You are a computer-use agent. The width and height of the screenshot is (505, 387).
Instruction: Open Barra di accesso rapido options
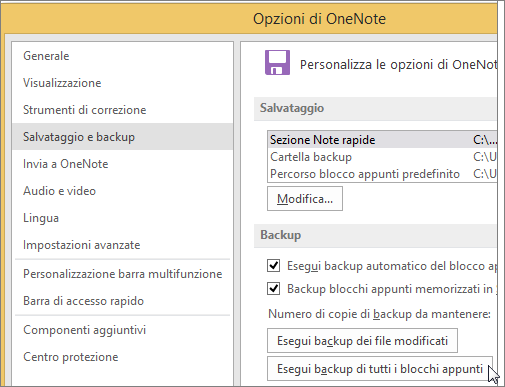point(122,301)
